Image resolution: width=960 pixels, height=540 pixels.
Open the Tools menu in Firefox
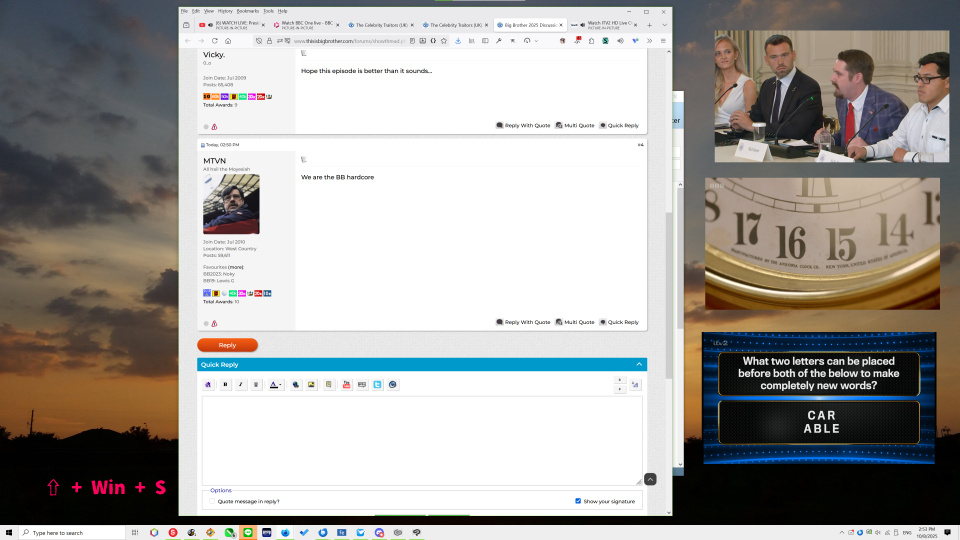click(268, 11)
